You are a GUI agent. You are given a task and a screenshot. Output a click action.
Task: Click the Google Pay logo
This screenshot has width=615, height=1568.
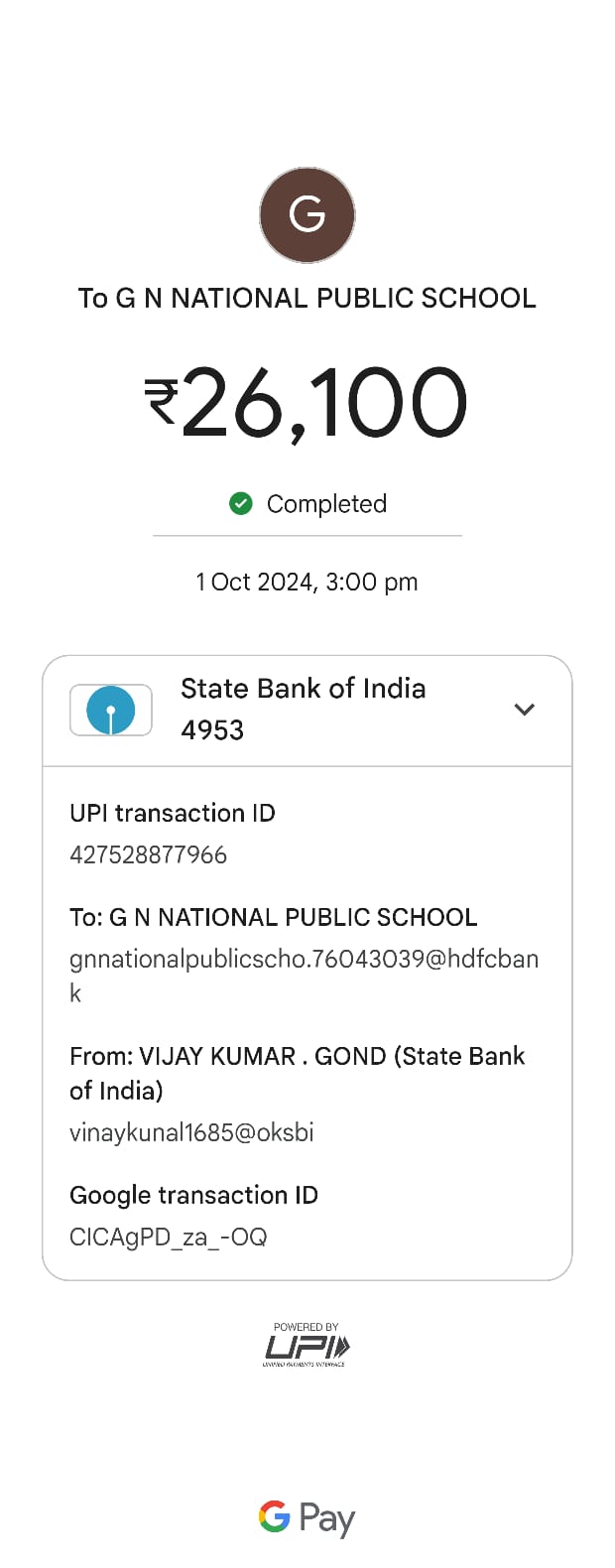[307, 1518]
